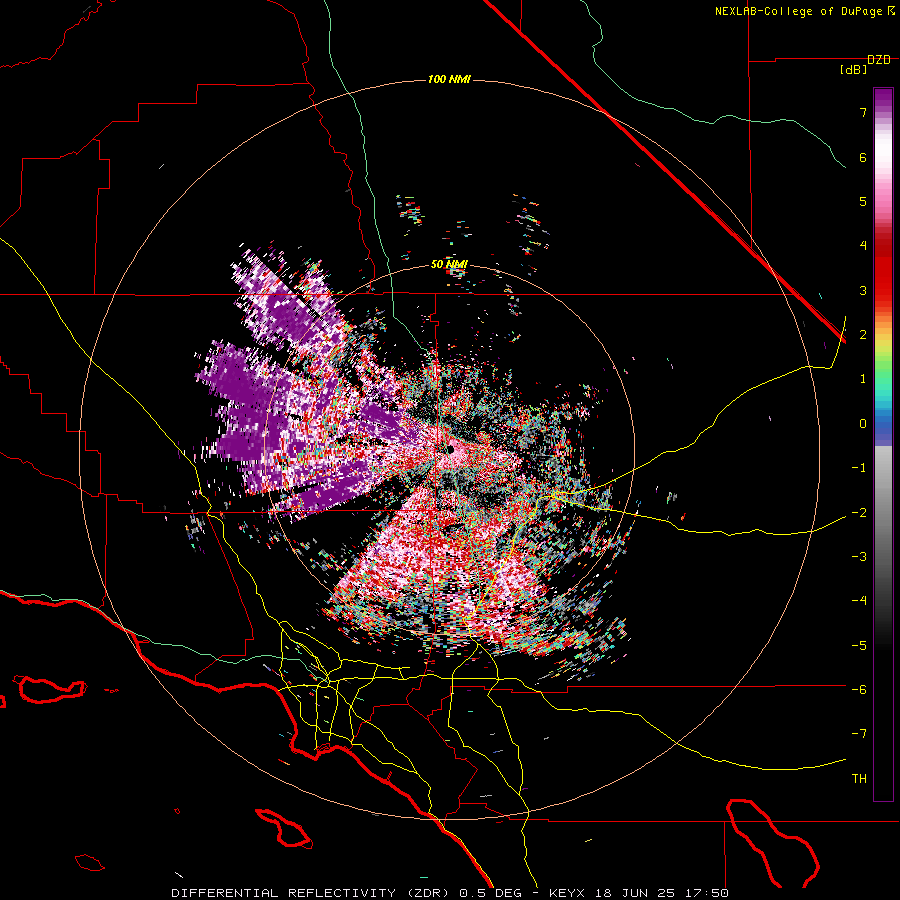Click the "DZD" legend title
This screenshot has width=900, height=900.
879,60
